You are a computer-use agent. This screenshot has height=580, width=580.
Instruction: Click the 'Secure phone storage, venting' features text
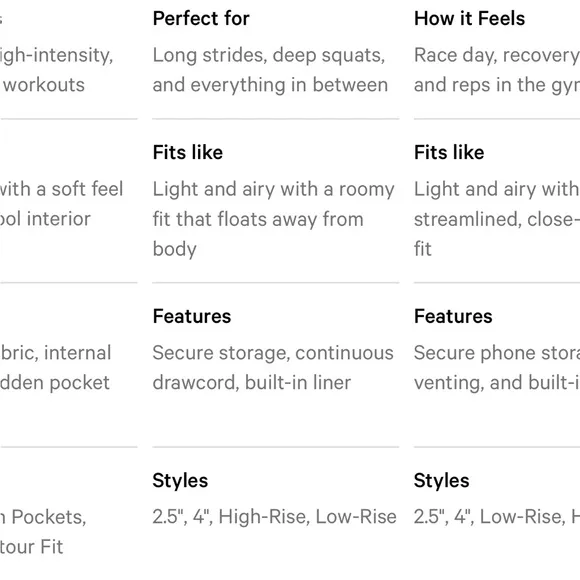click(x=497, y=368)
